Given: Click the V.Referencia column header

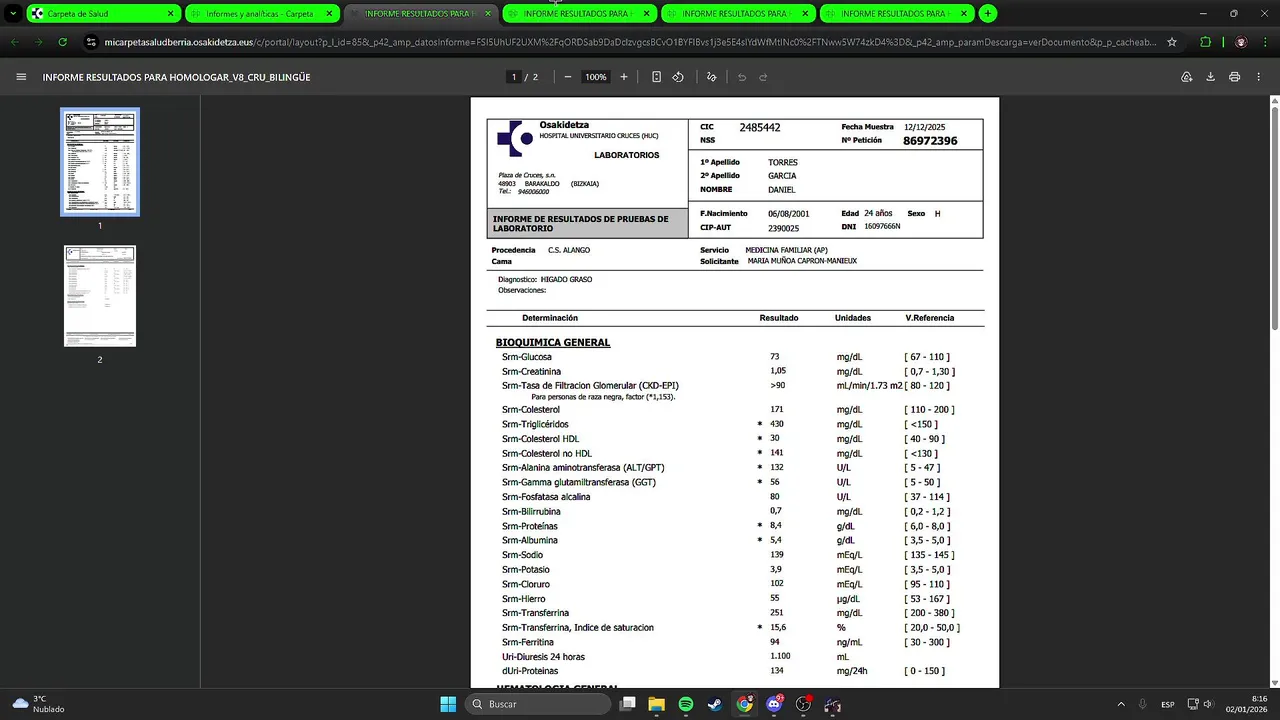Looking at the screenshot, I should click(x=930, y=318).
